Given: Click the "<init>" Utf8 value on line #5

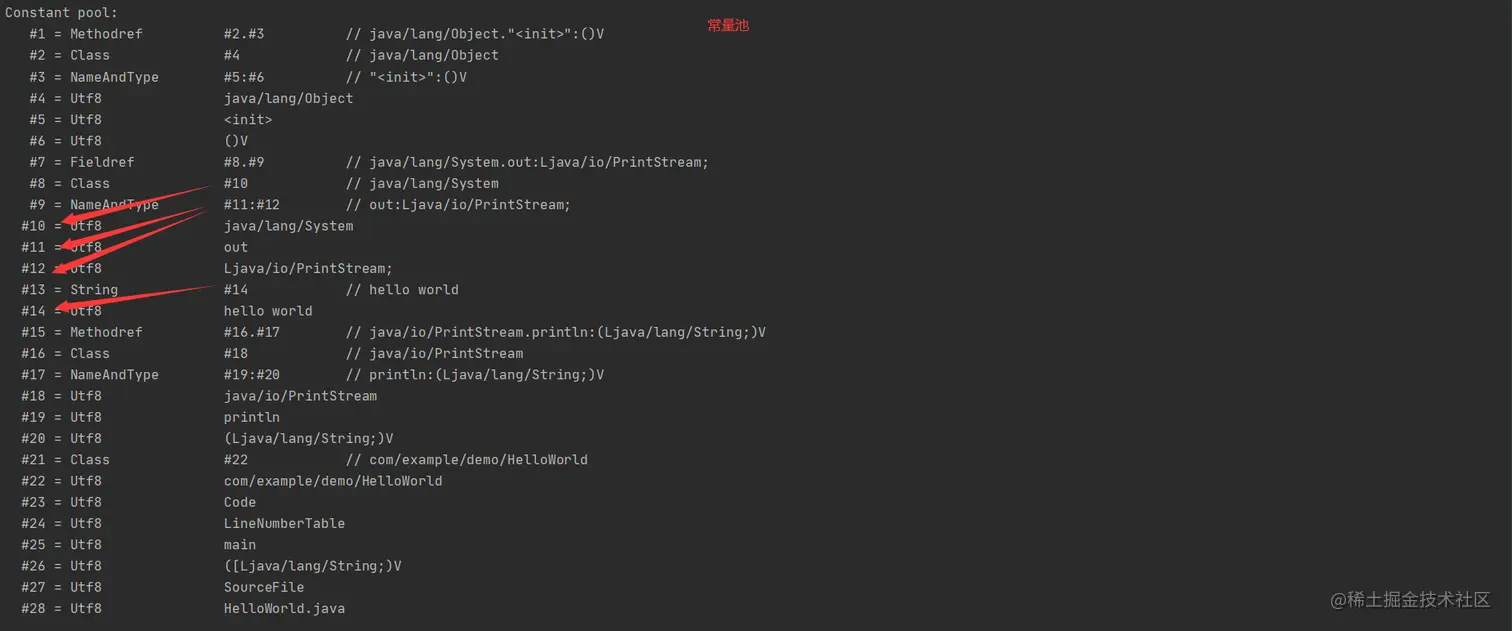Looking at the screenshot, I should (x=248, y=120).
